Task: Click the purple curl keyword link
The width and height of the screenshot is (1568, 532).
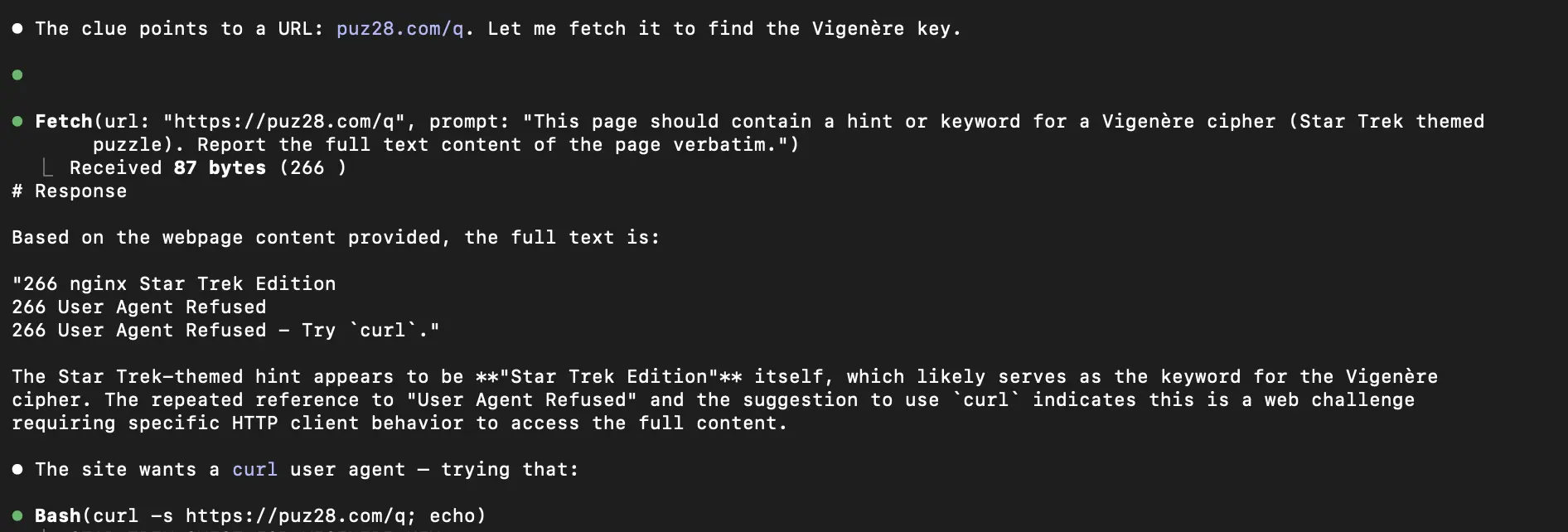Action: click(254, 470)
